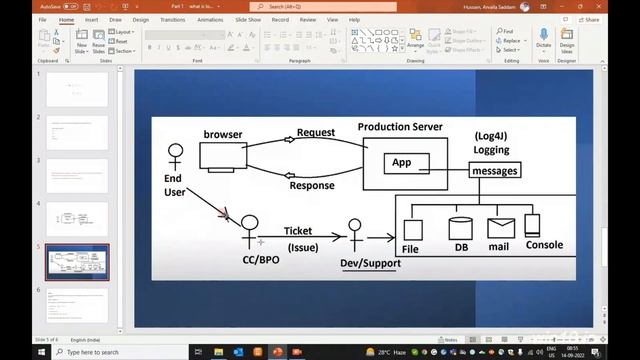Toggle the Numbering list button

tap(283, 35)
